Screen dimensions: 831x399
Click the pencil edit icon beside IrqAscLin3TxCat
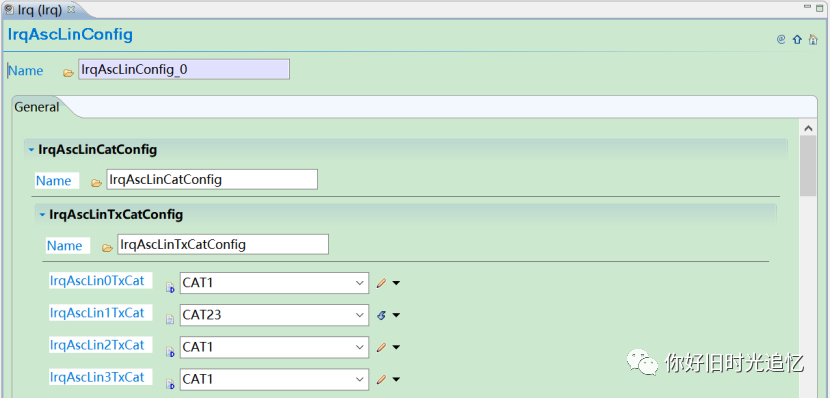pos(381,379)
